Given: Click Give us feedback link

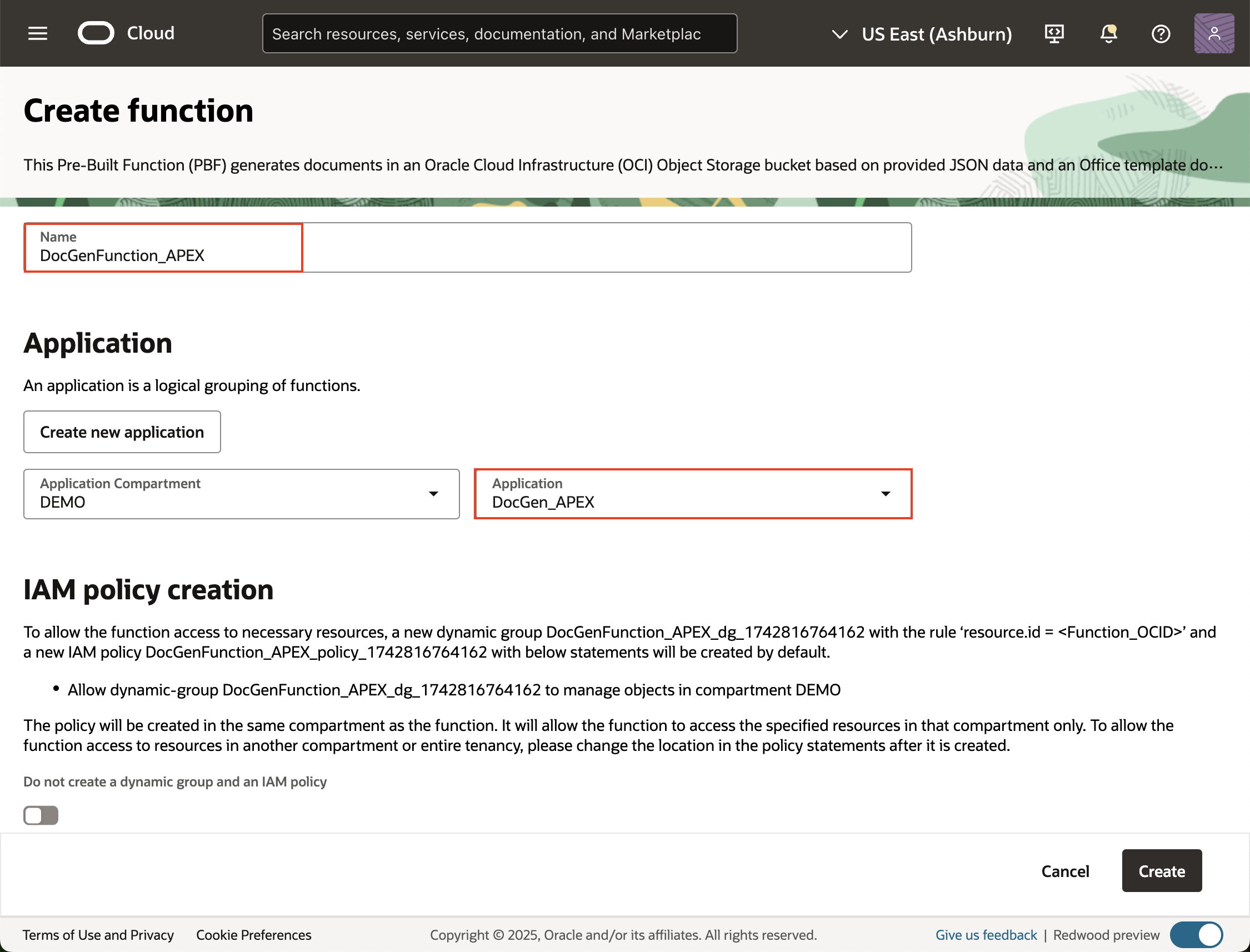Looking at the screenshot, I should (x=986, y=934).
